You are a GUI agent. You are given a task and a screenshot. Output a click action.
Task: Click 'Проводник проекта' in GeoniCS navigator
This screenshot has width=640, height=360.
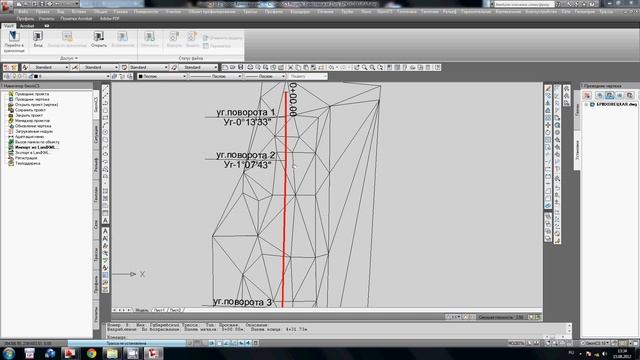point(32,94)
